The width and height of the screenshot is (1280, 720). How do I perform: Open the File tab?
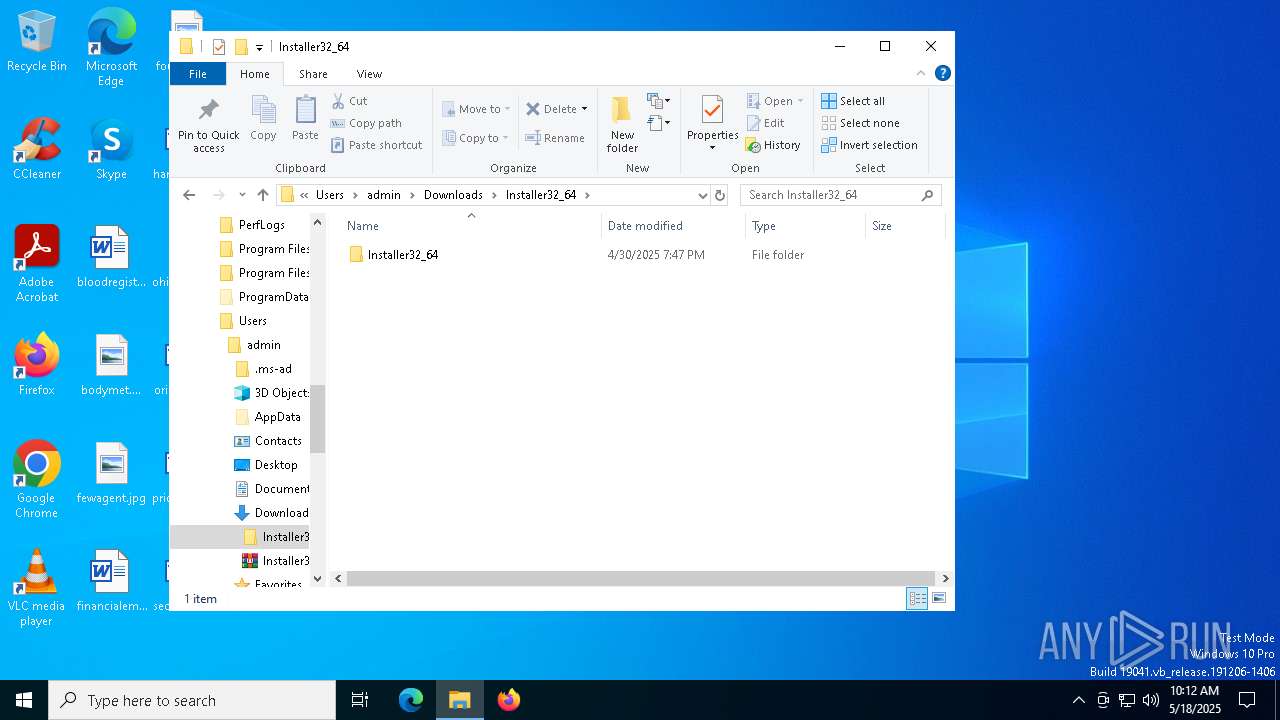tap(198, 74)
